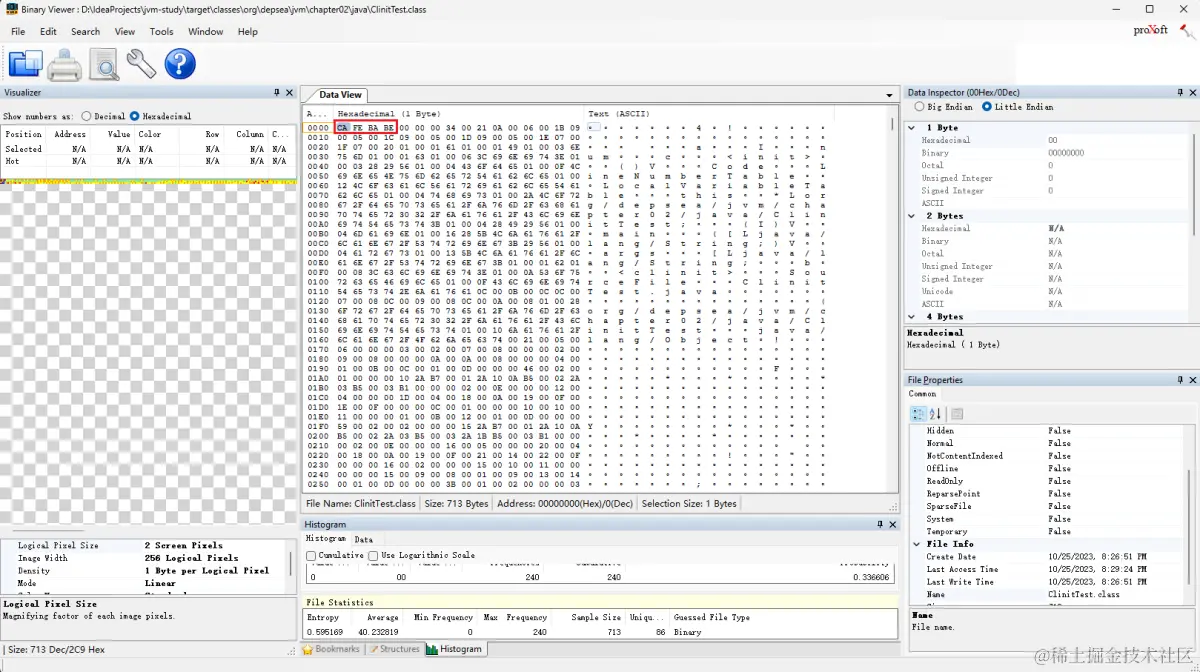Open Data View tab list dropdown arrow
The image size is (1200, 672).
(889, 95)
